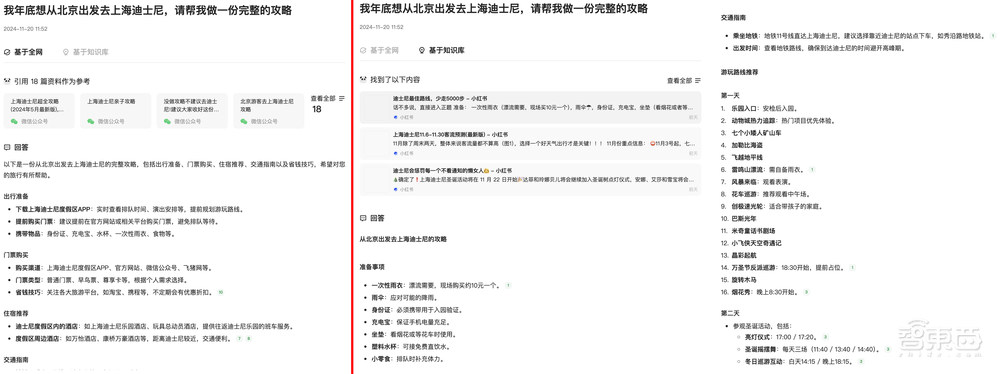Switch to 基于全网 tab in left pane

pos(23,52)
